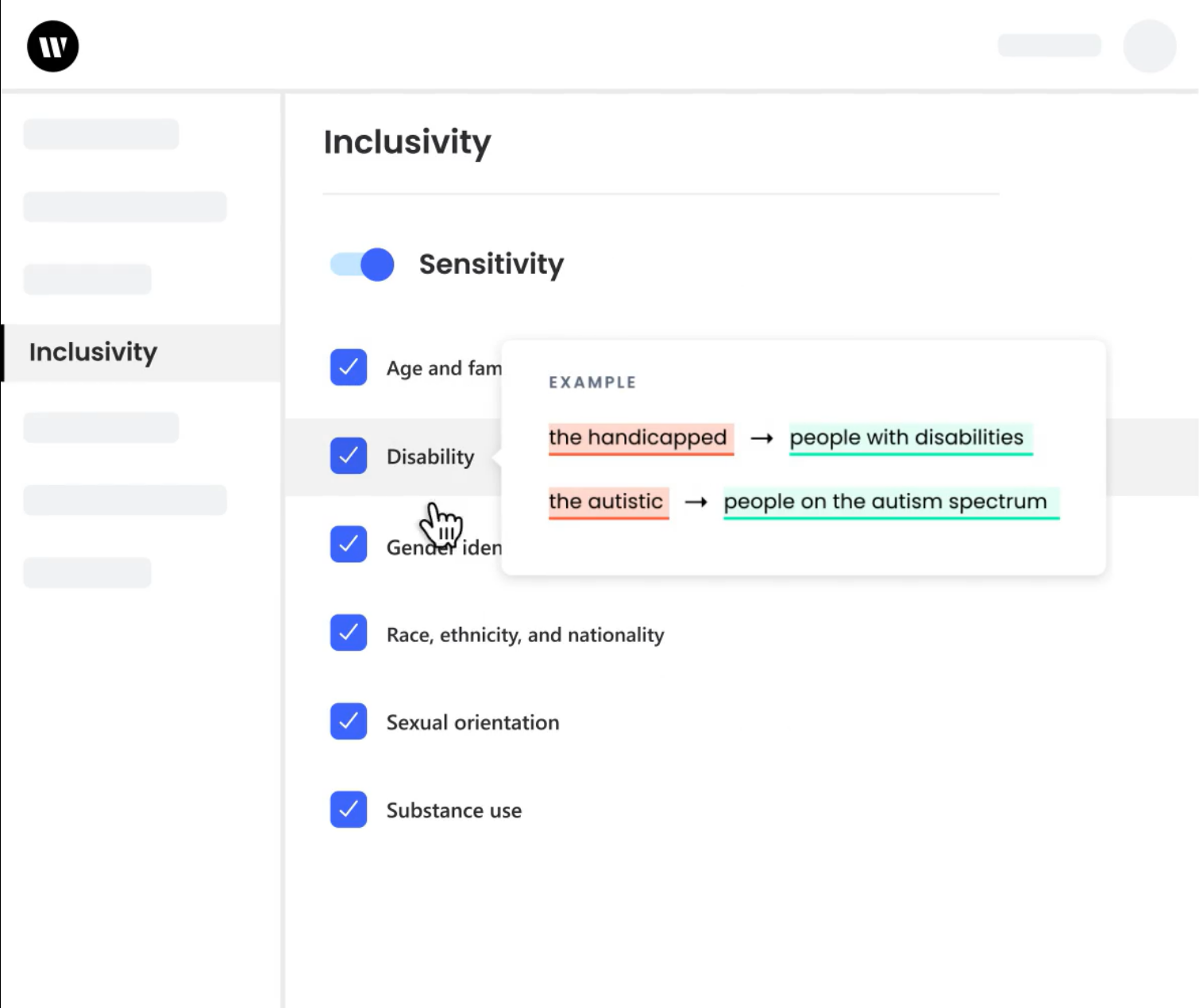Image resolution: width=1199 pixels, height=1008 pixels.
Task: Click the topmost placeholder item in the sidebar
Action: click(x=101, y=134)
